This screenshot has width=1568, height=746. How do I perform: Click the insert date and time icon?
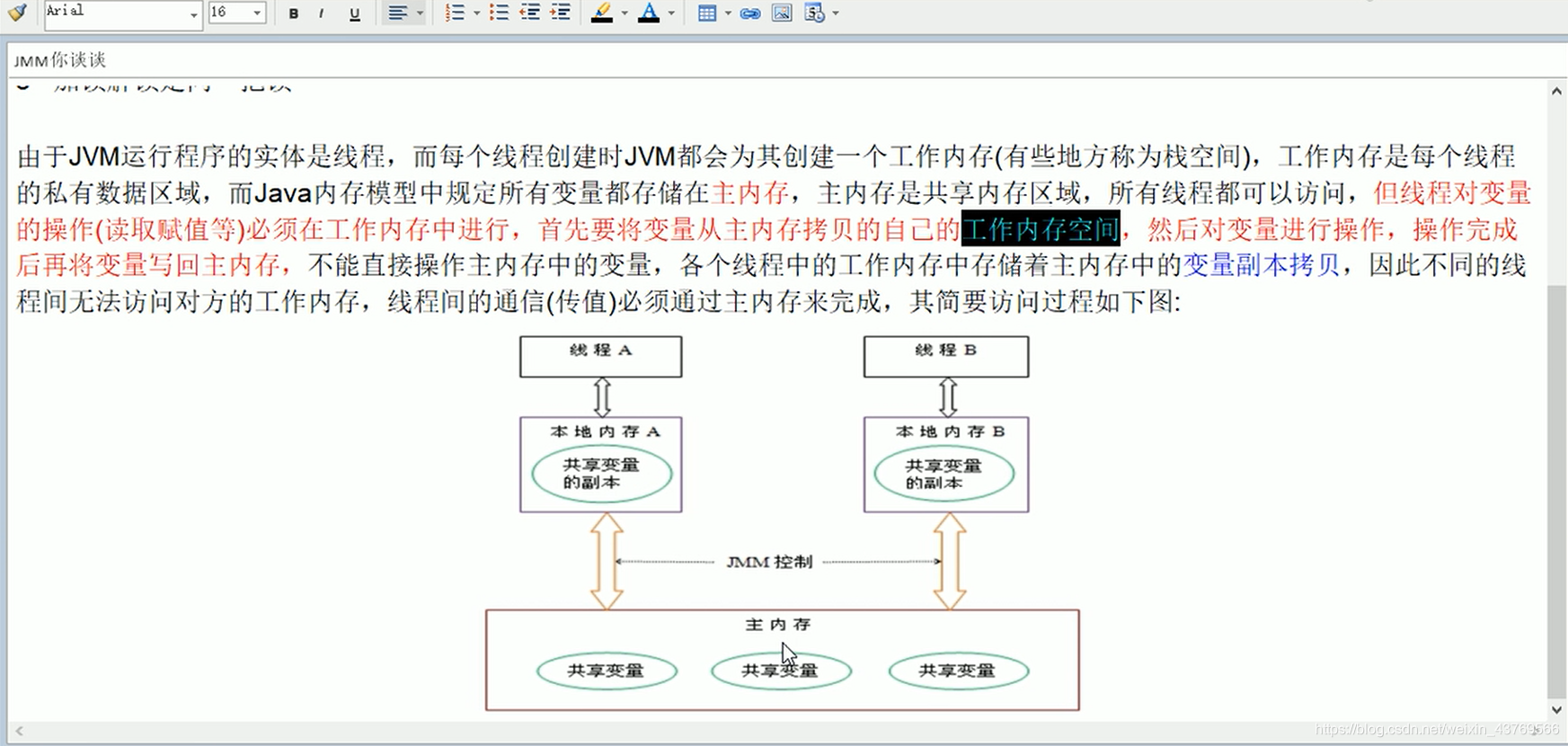point(814,13)
